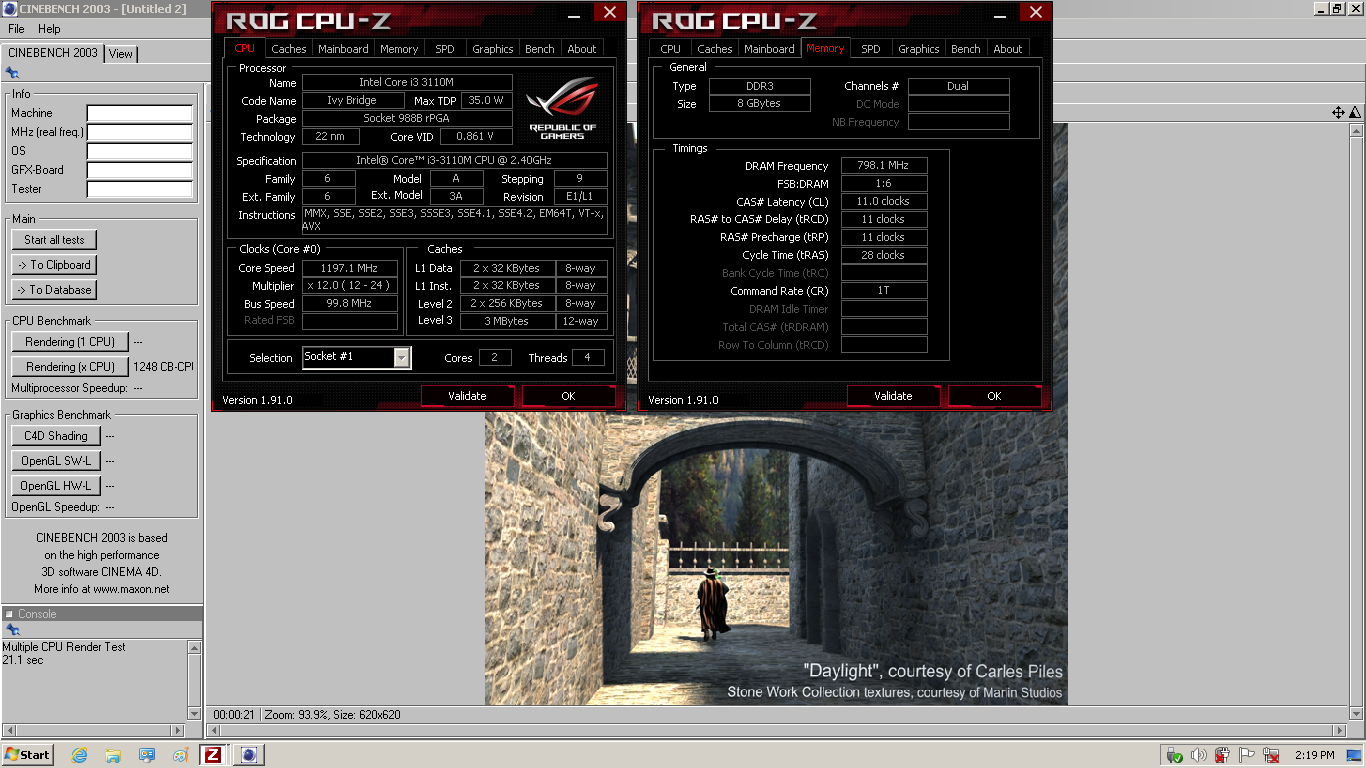Click the pushpin icon in the Console panel
Image resolution: width=1366 pixels, height=768 pixels.
(12, 630)
